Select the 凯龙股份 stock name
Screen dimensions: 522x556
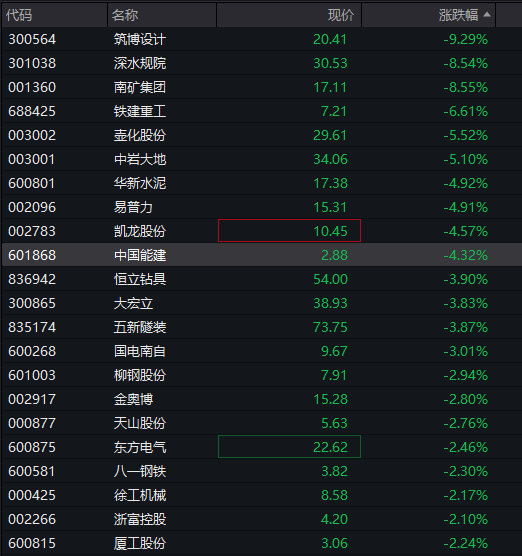click(x=140, y=231)
